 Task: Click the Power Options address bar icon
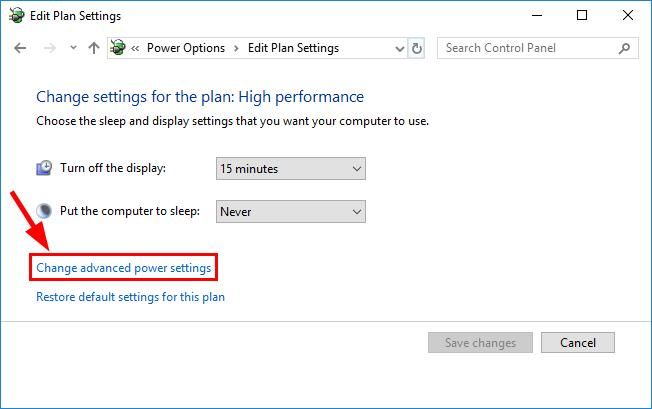point(119,48)
